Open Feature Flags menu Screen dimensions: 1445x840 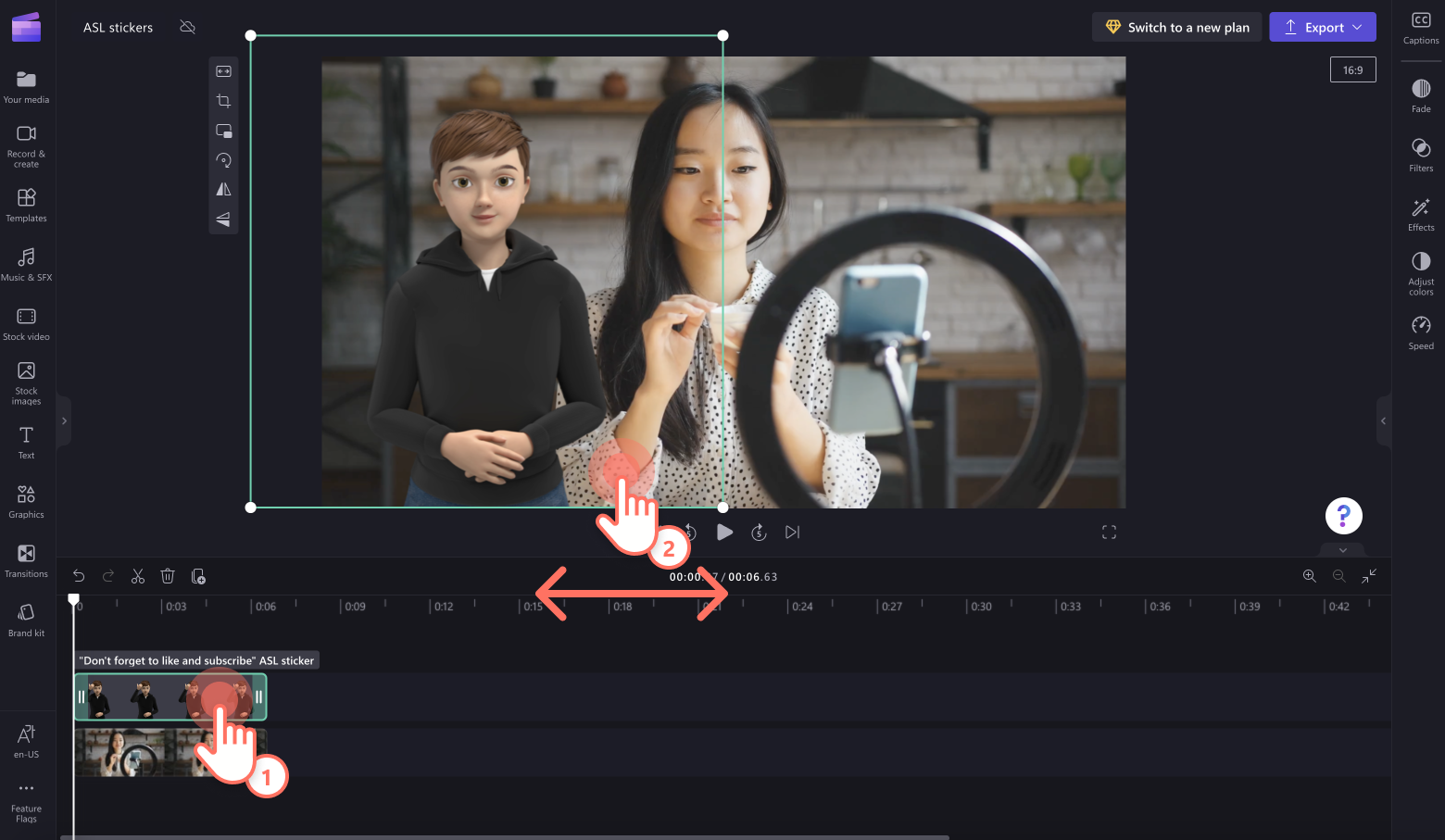(x=26, y=802)
